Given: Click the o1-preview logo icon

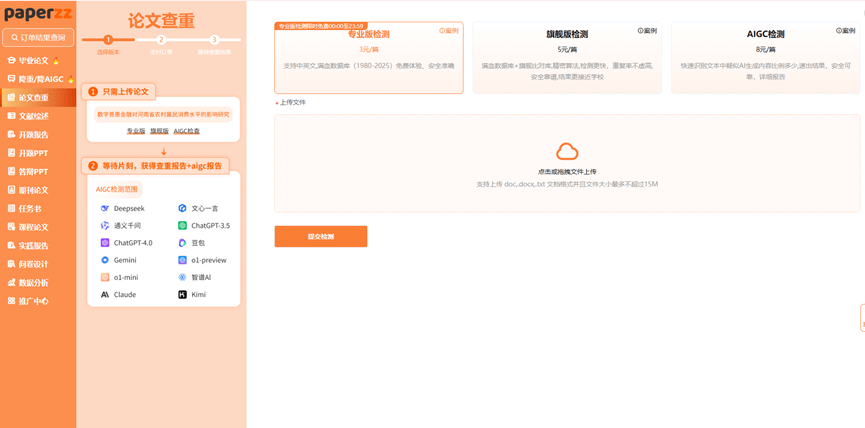Looking at the screenshot, I should (183, 260).
